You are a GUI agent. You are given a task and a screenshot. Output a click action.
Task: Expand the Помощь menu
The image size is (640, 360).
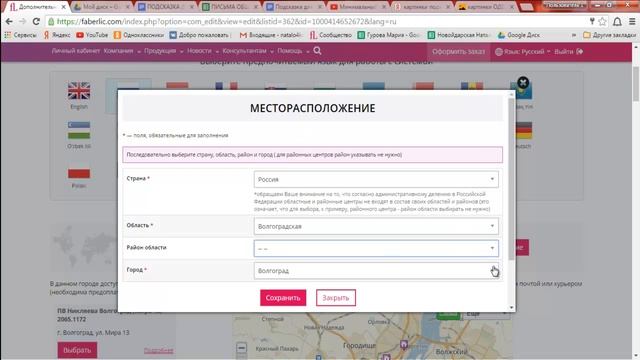tap(293, 51)
